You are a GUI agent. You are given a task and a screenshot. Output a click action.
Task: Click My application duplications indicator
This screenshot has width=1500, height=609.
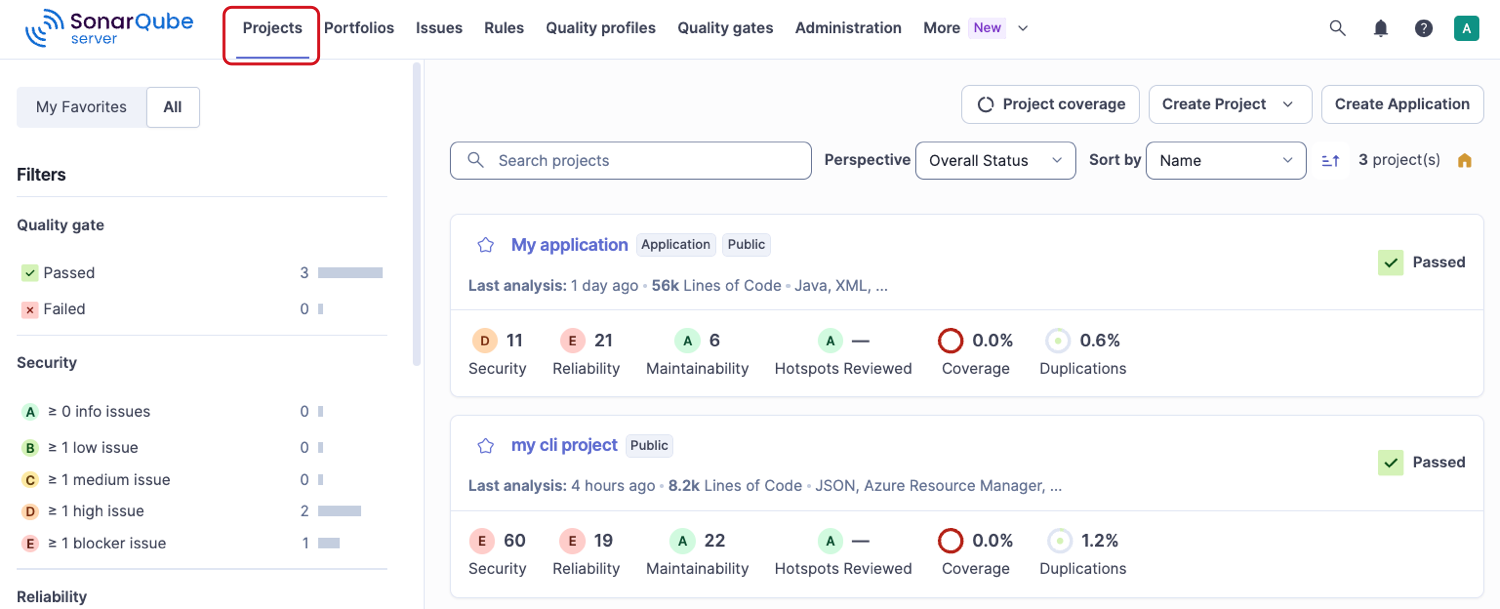click(x=1058, y=341)
